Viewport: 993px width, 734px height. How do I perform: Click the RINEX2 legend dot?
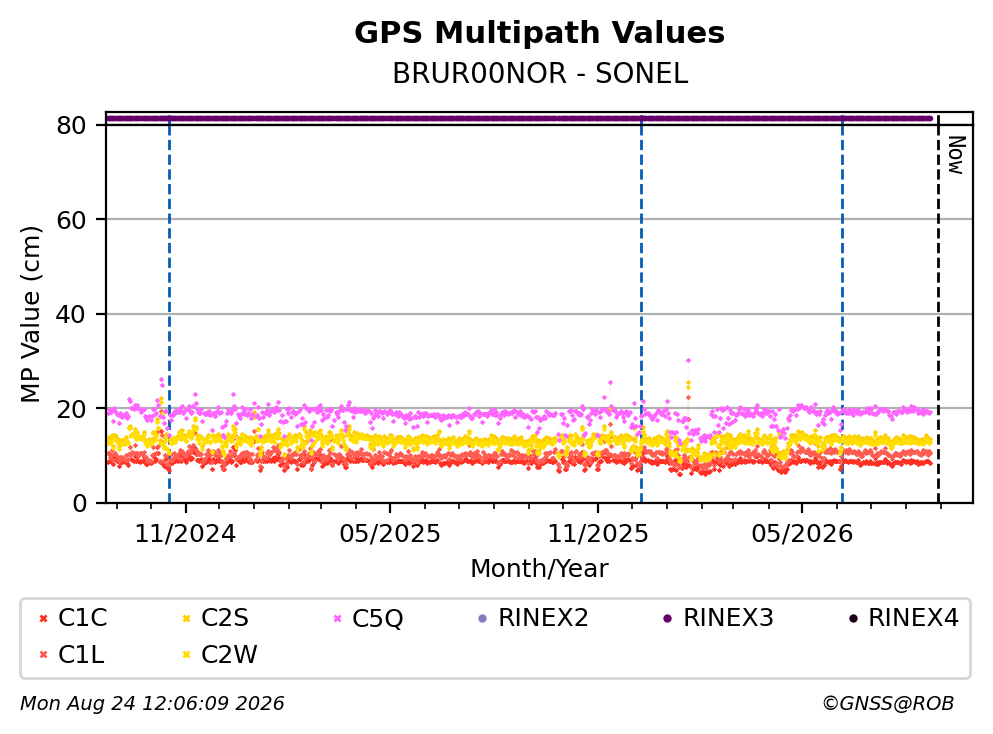483,619
